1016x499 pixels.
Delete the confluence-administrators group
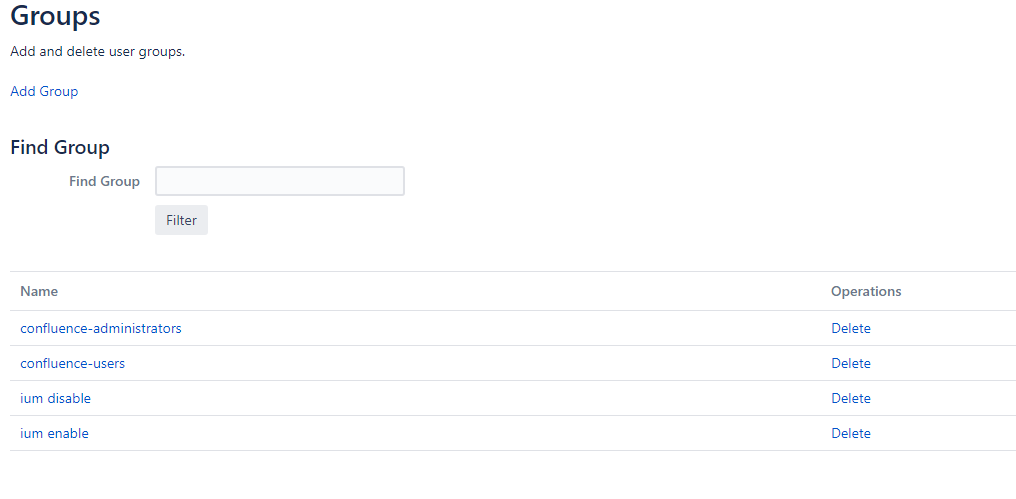tap(851, 328)
